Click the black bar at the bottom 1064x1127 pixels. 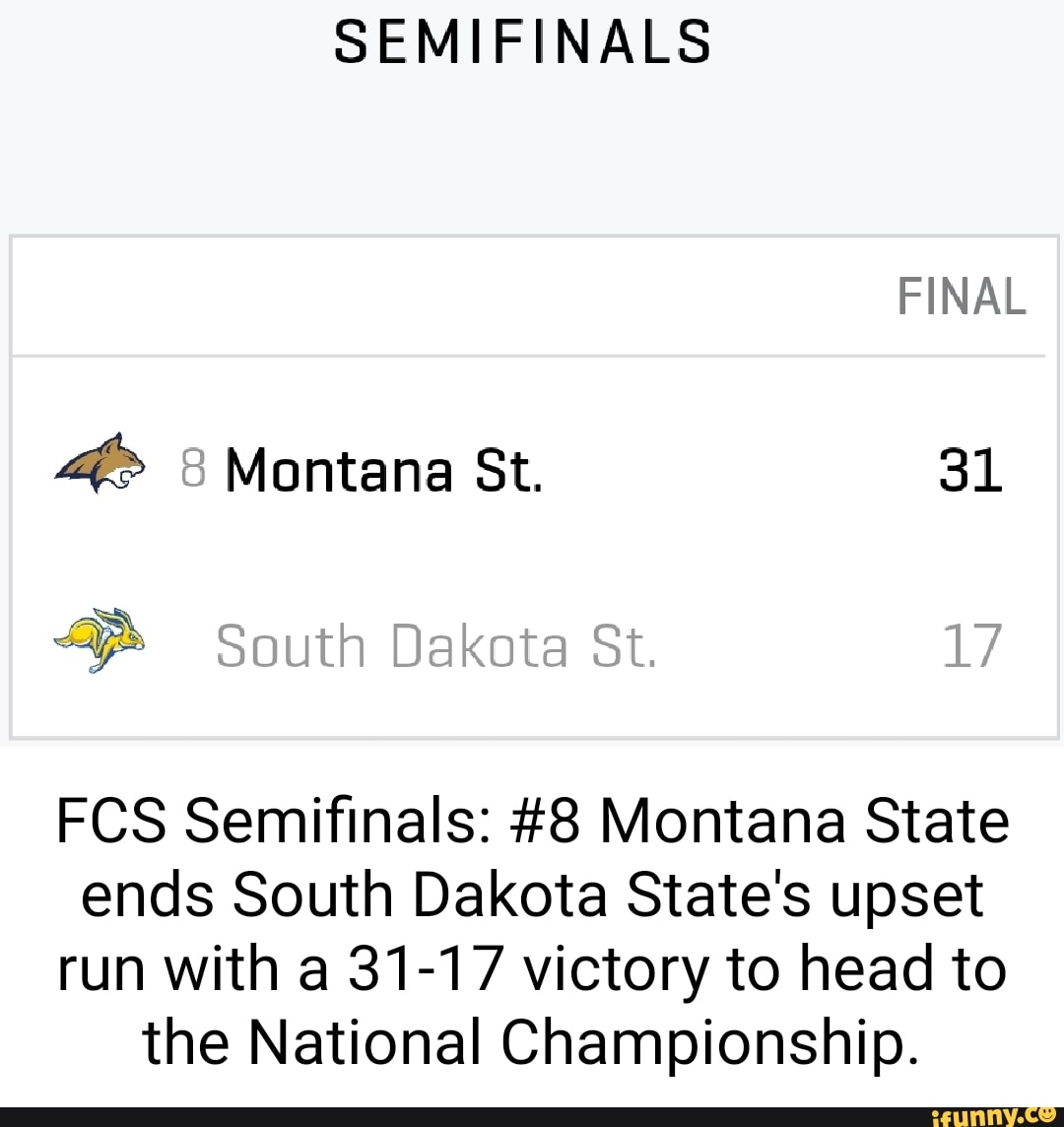point(443,1116)
